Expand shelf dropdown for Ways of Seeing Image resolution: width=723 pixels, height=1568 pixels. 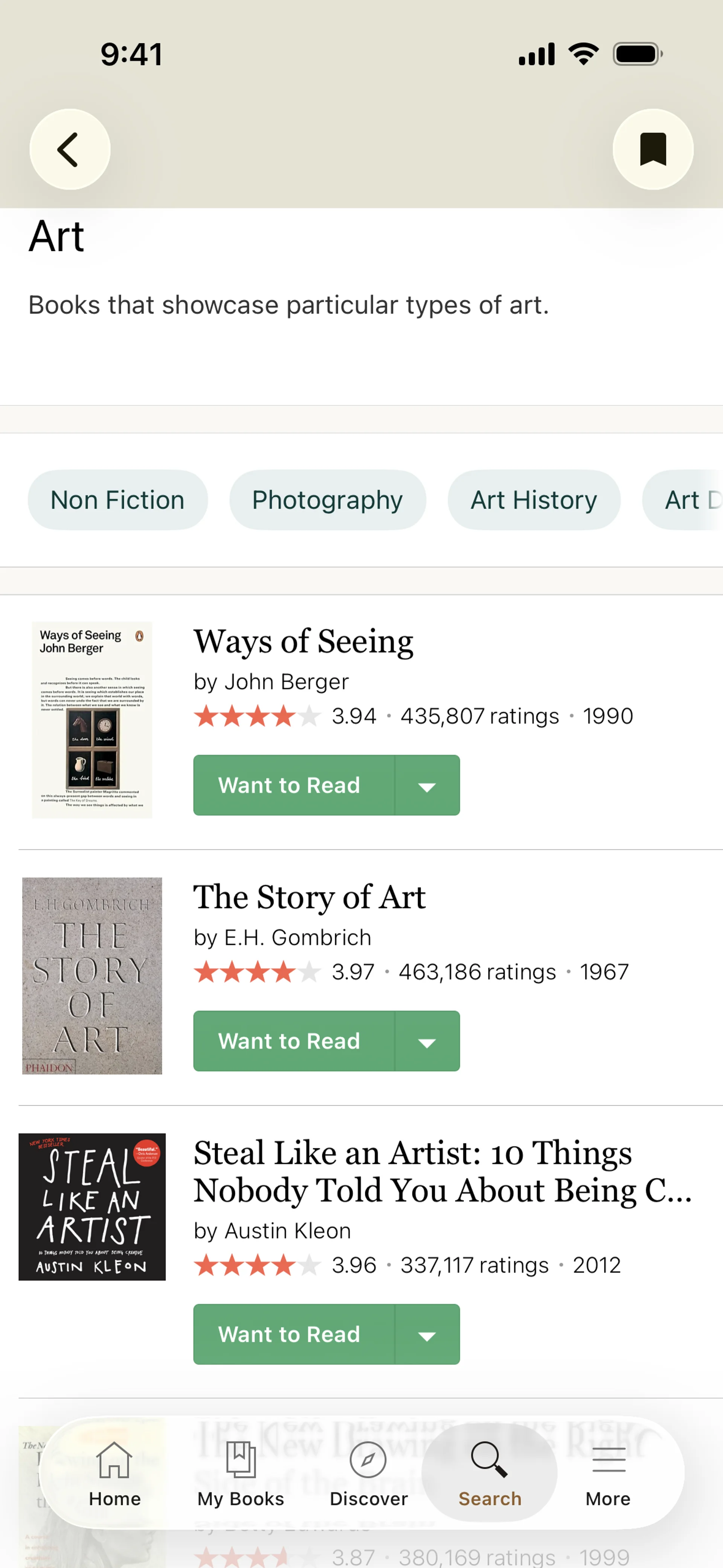427,785
